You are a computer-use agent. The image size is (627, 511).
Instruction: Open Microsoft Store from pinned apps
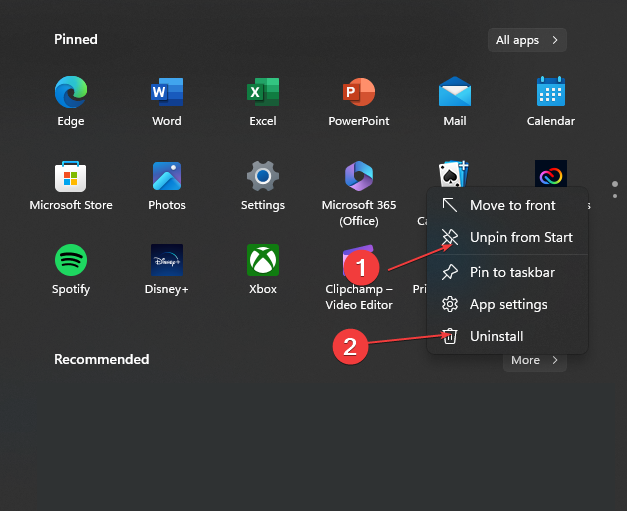[71, 177]
